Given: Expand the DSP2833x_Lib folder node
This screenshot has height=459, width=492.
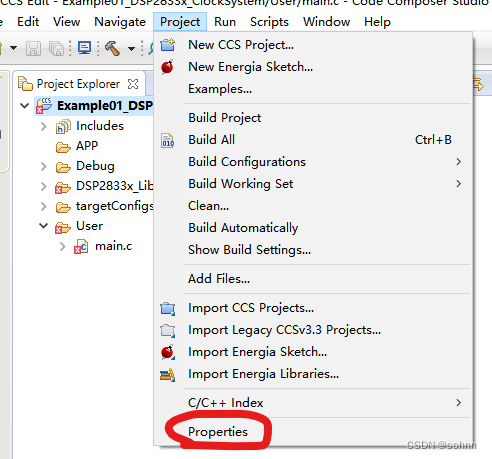Looking at the screenshot, I should [x=44, y=186].
